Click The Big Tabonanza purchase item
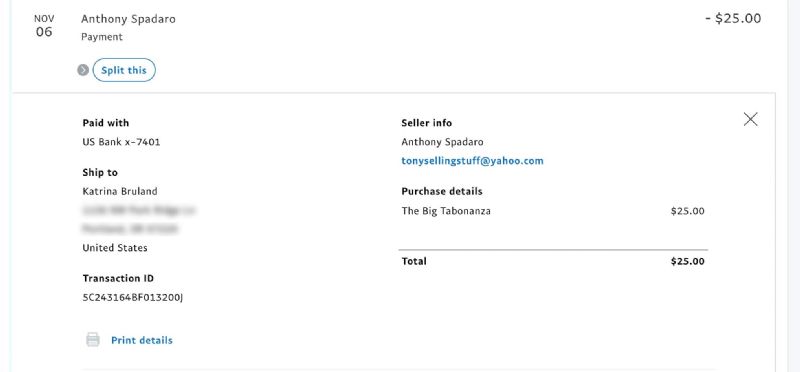 tap(446, 211)
